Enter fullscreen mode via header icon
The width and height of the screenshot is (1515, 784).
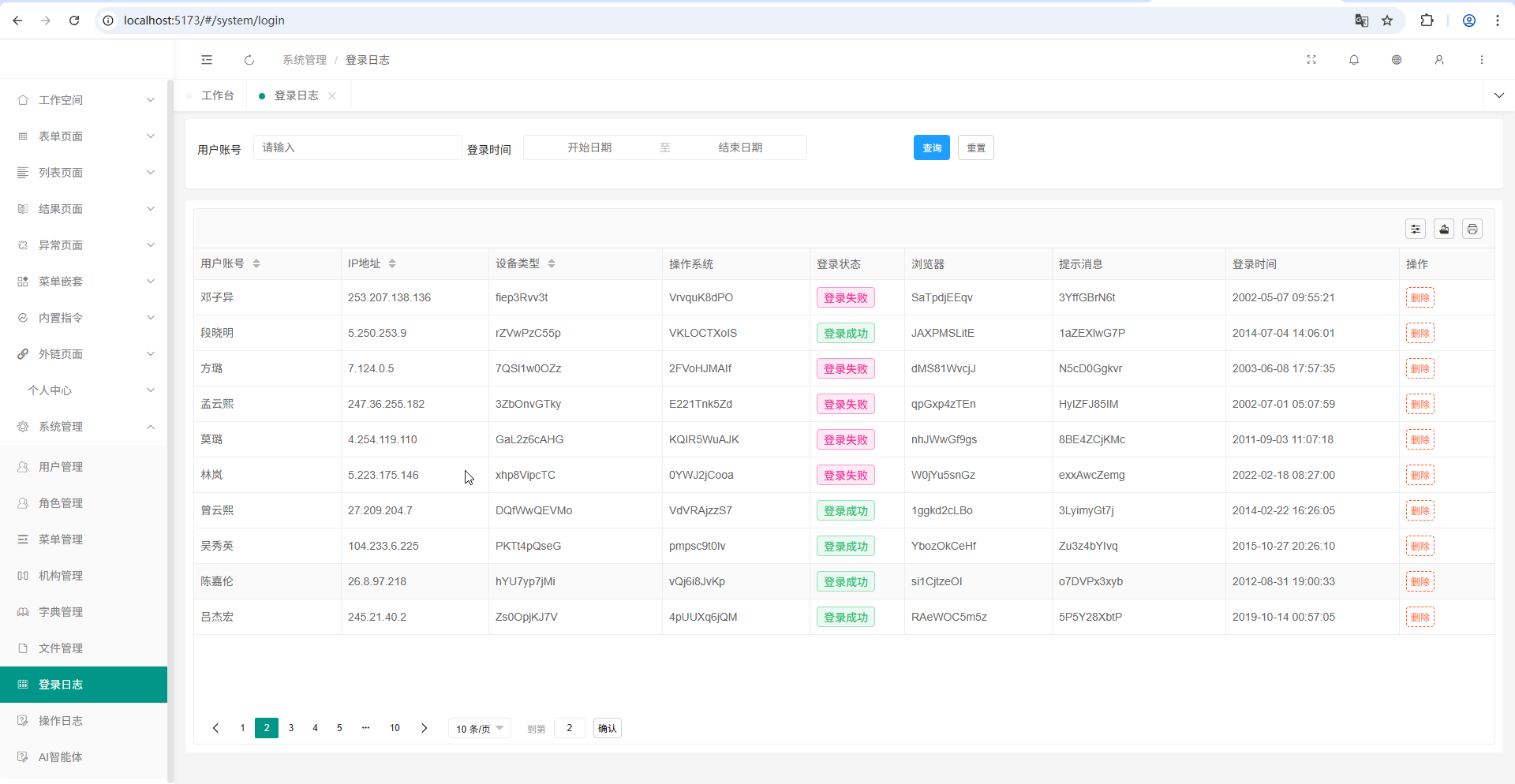1311,60
